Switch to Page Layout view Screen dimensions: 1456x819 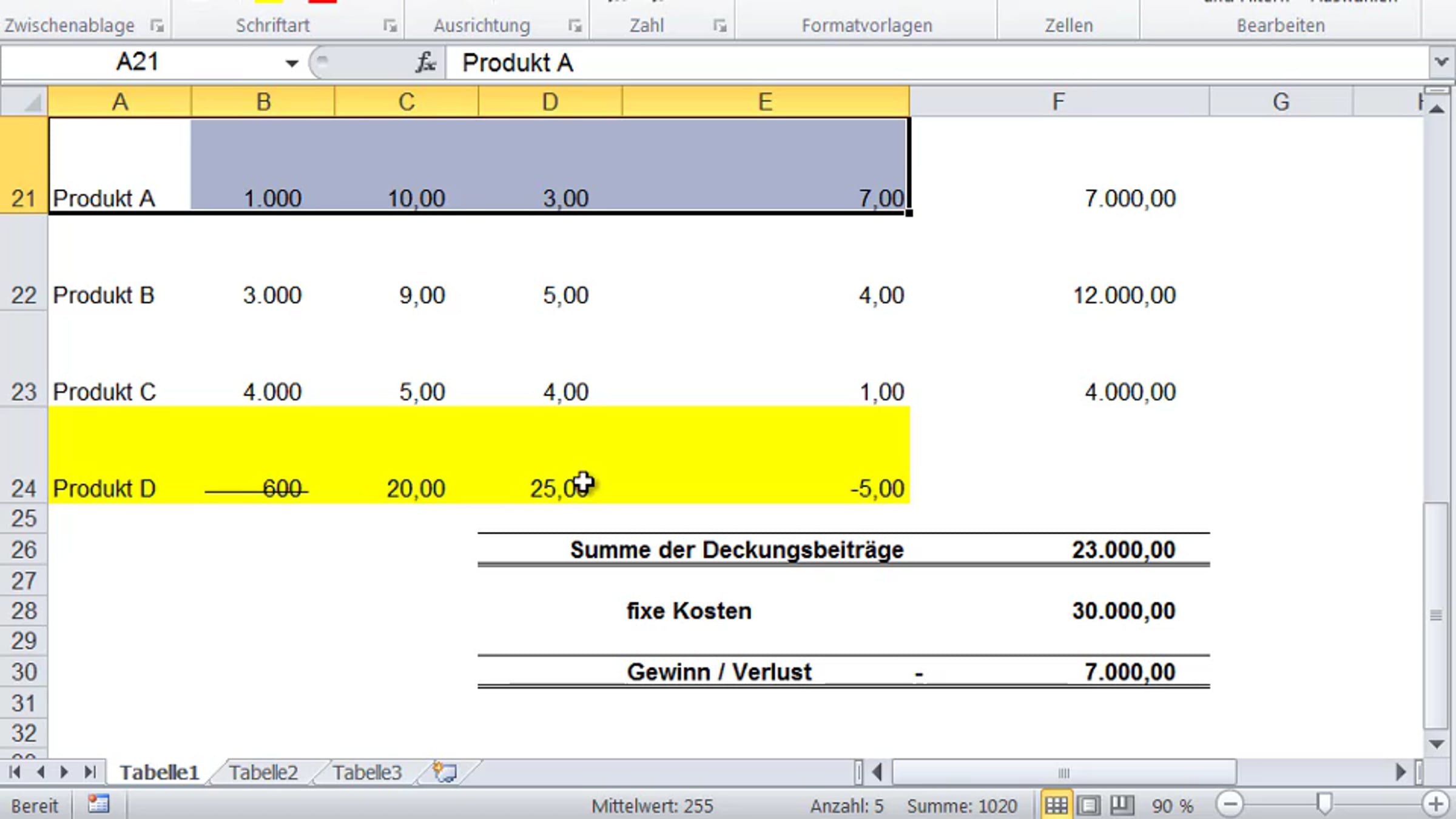1089,806
